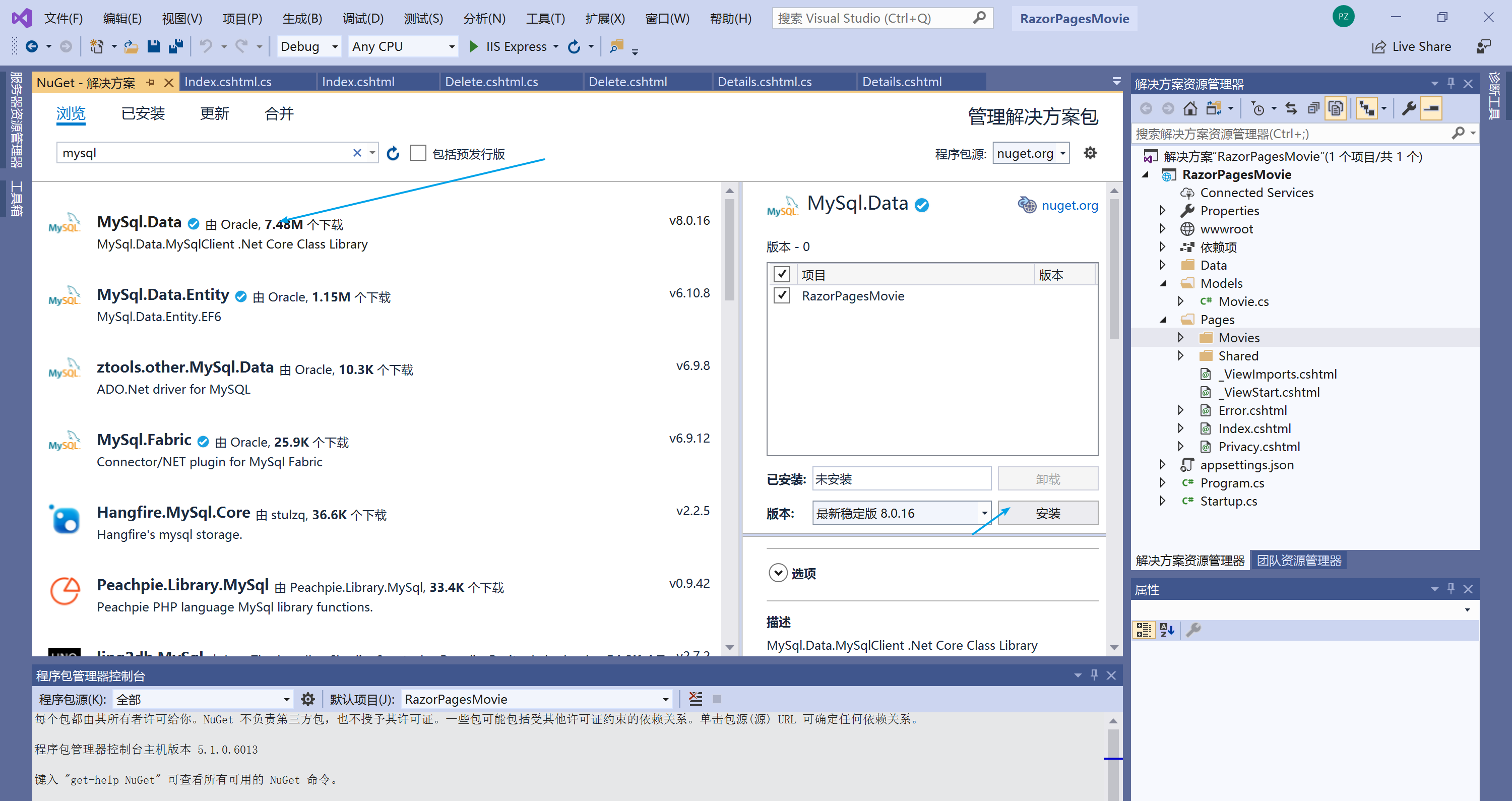Open the nuget.org link for MySql.Data

pyautogui.click(x=1069, y=205)
